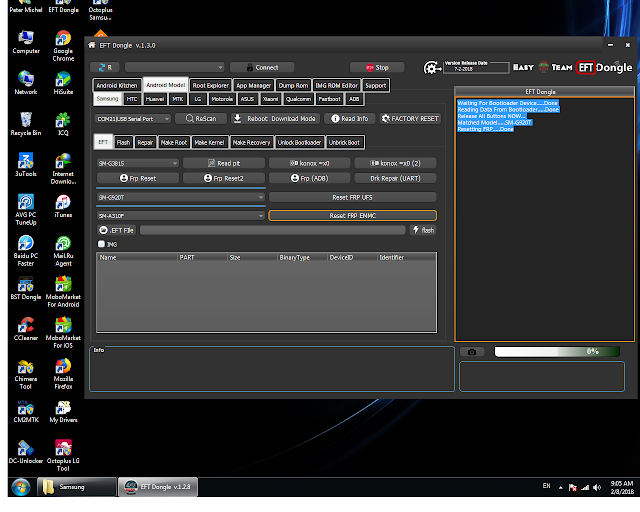Expand the SM-G3815 model dropdown

(x=138, y=163)
